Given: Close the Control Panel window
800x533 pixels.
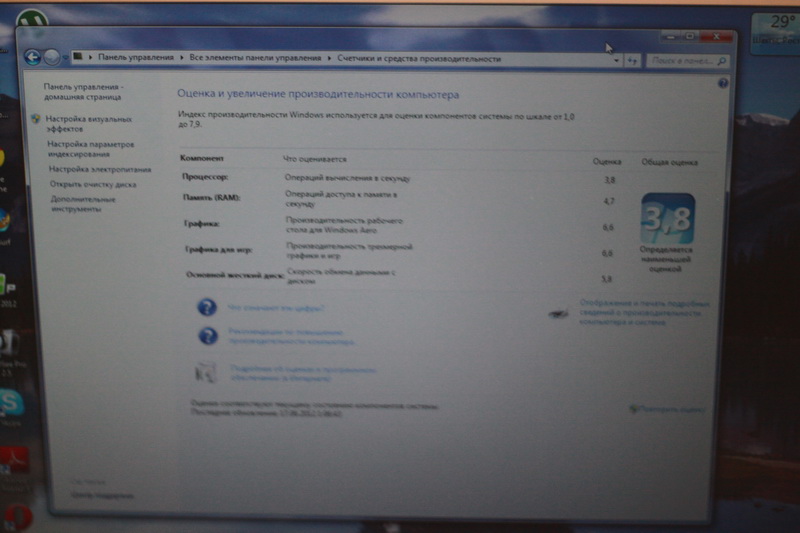Looking at the screenshot, I should (x=717, y=36).
